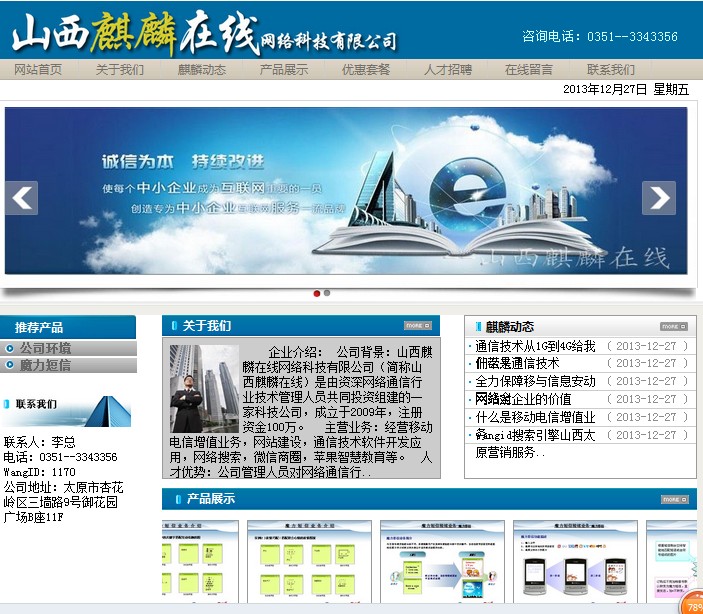The image size is (703, 614).
Task: Navigate to 联系我们 in the top menu
Action: point(611,70)
